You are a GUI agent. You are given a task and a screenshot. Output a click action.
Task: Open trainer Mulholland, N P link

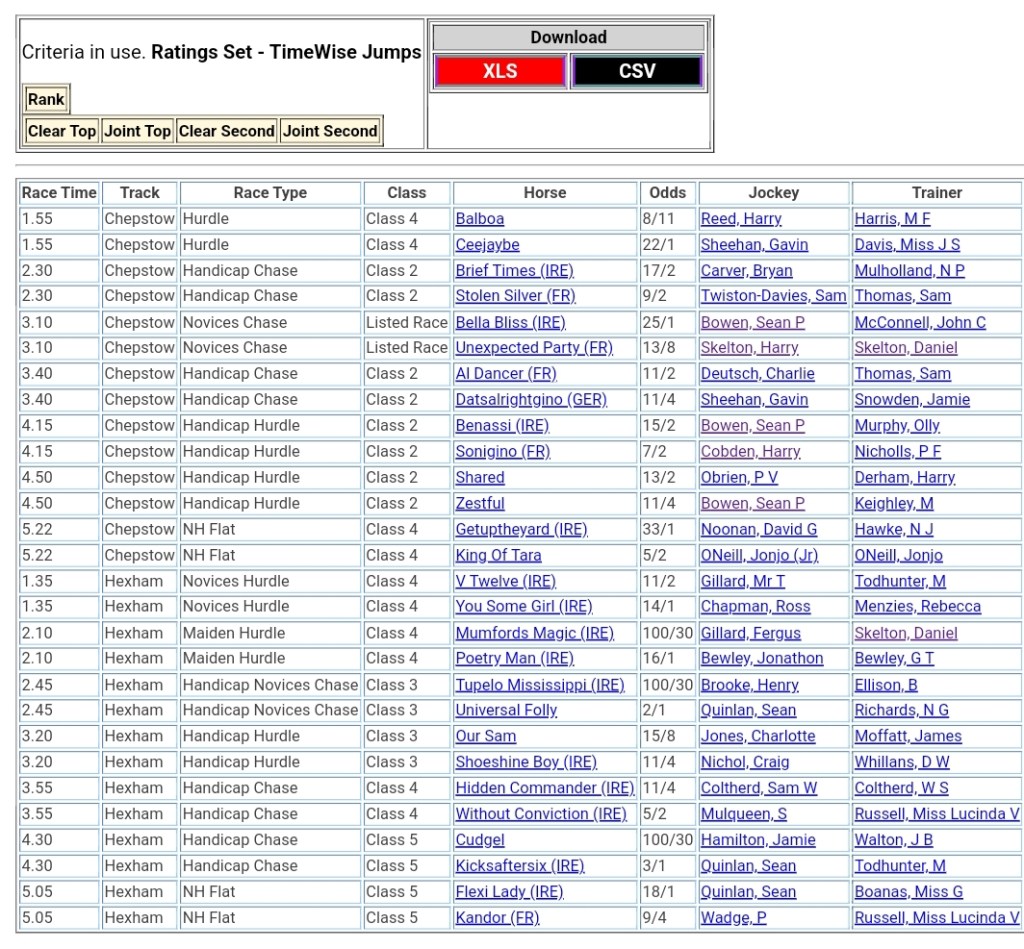click(x=909, y=271)
